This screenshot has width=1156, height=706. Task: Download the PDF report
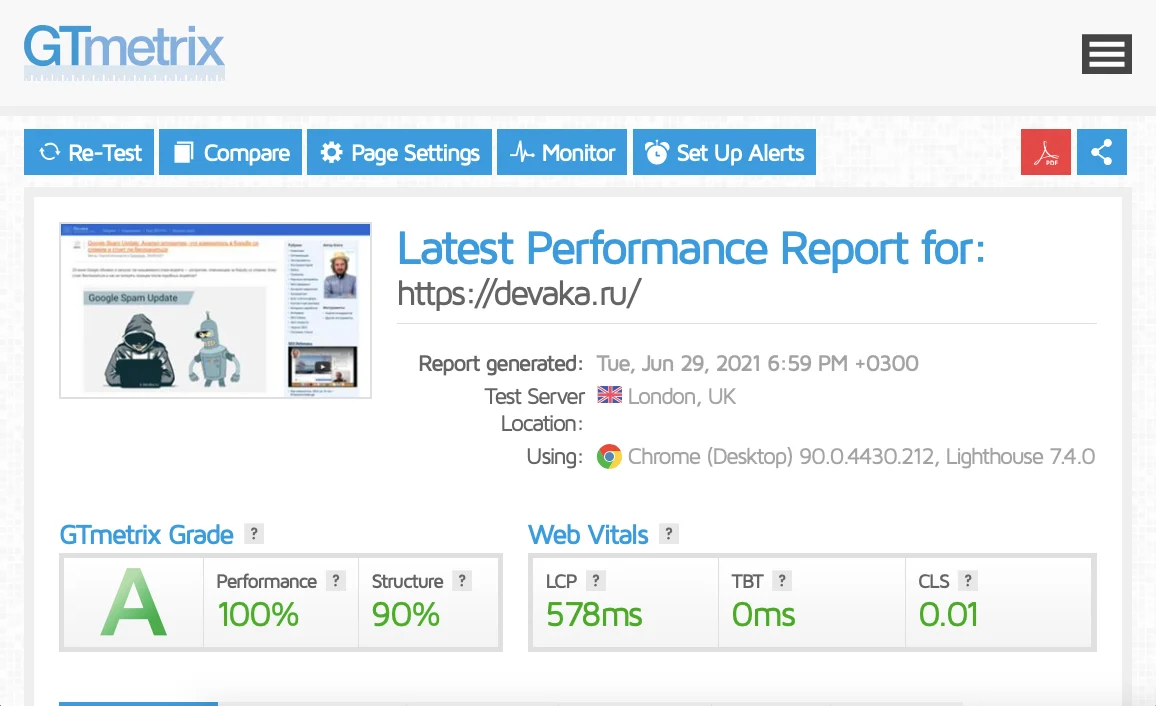click(1045, 152)
